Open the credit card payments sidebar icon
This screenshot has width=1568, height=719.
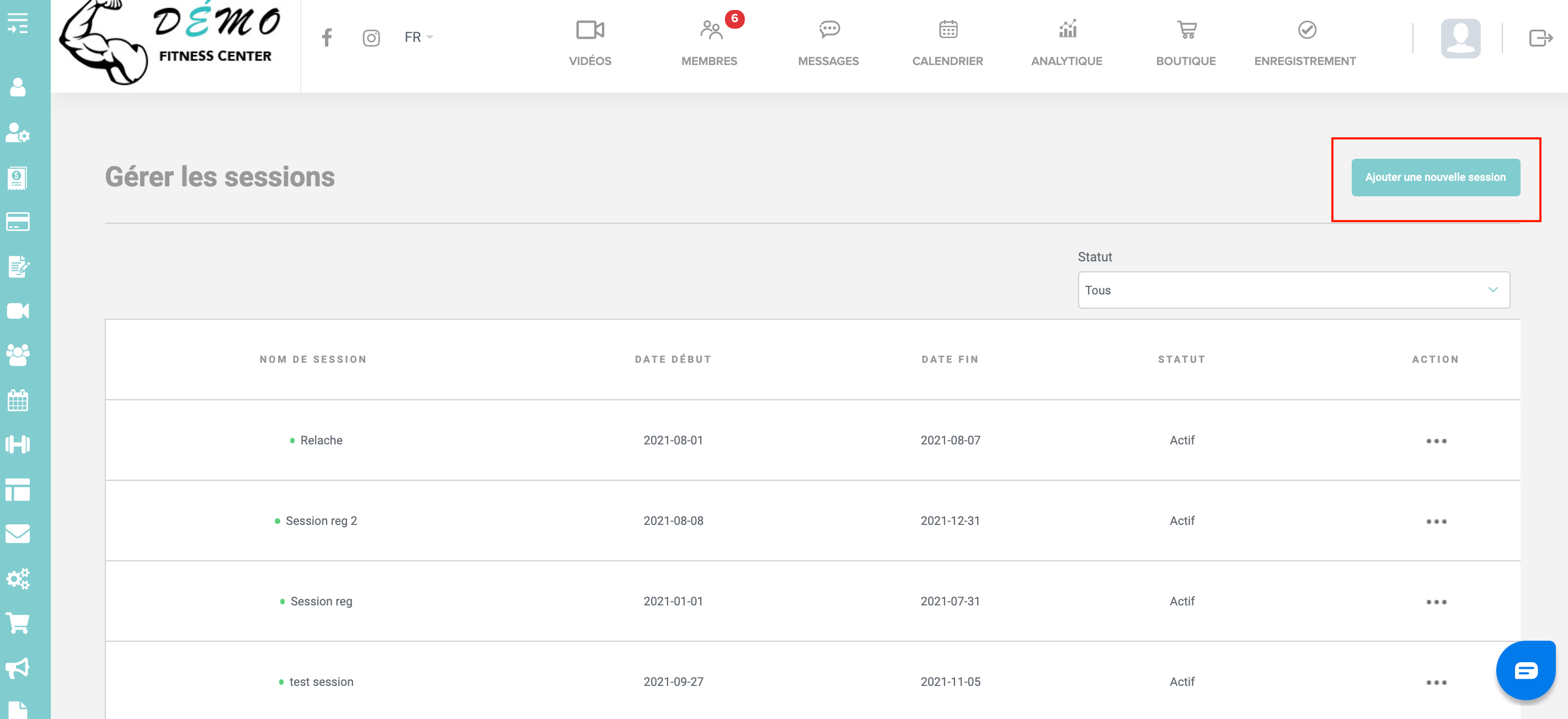point(18,222)
